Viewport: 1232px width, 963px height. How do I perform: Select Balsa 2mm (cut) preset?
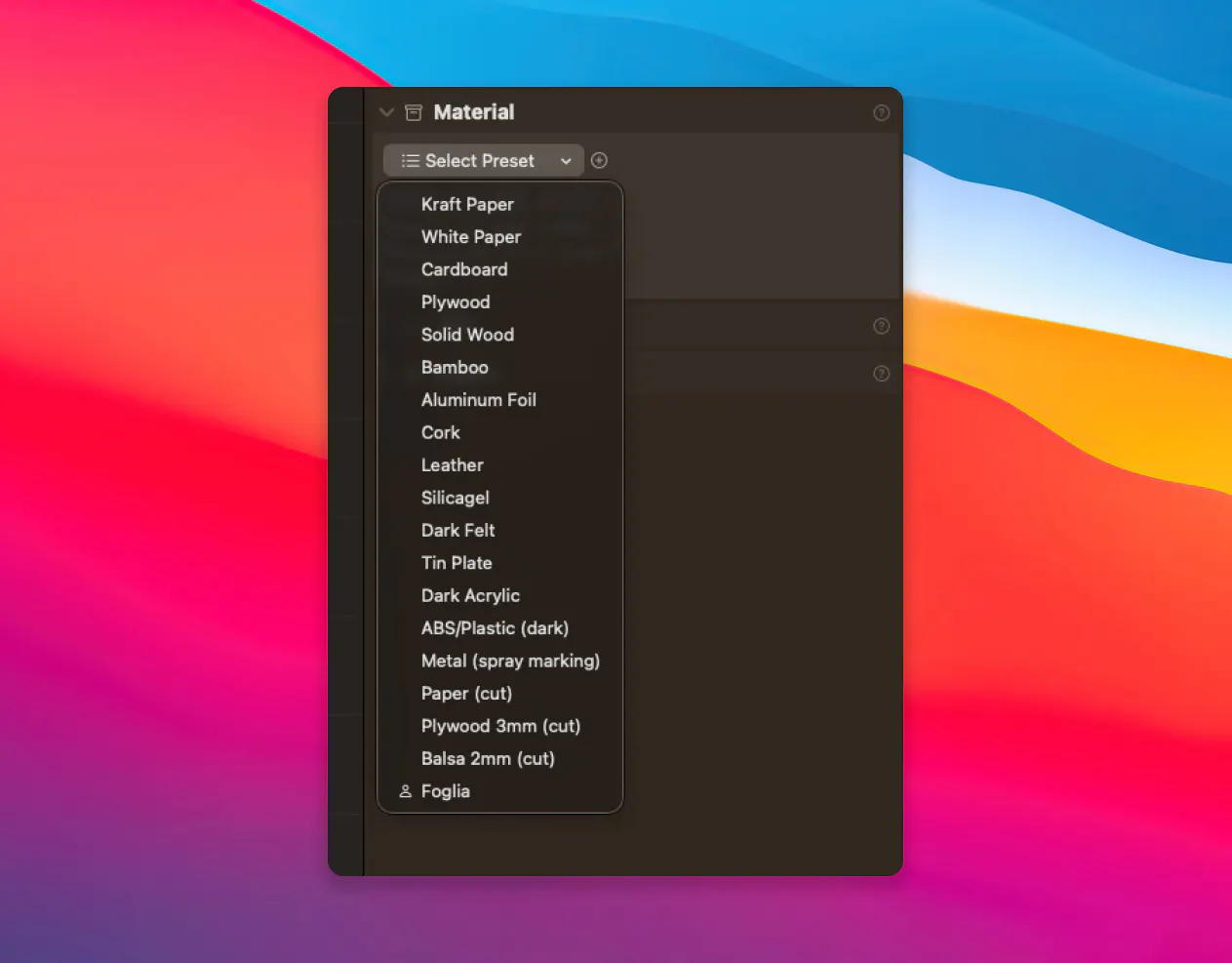click(x=499, y=759)
